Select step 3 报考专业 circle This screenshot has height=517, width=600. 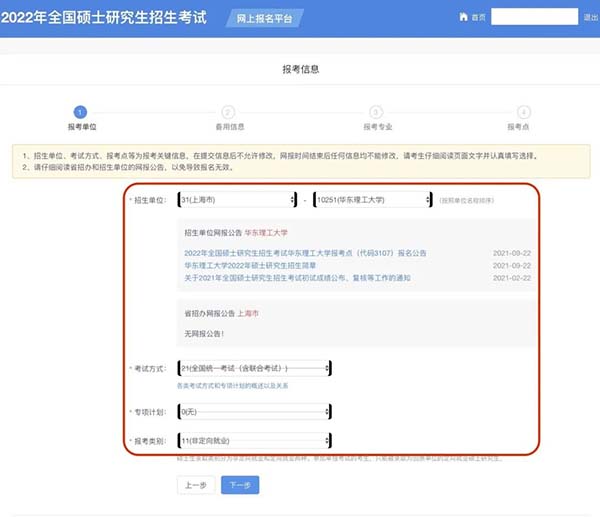click(376, 112)
